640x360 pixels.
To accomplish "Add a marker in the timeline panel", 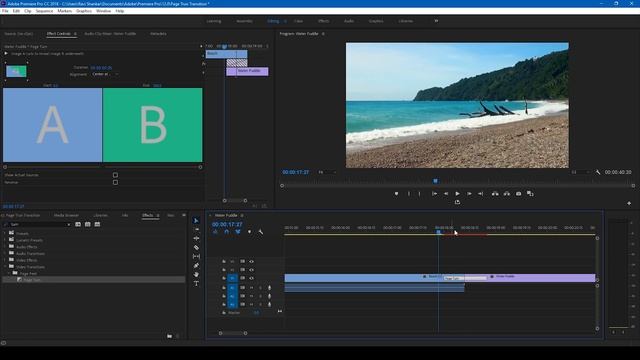I will (249, 232).
